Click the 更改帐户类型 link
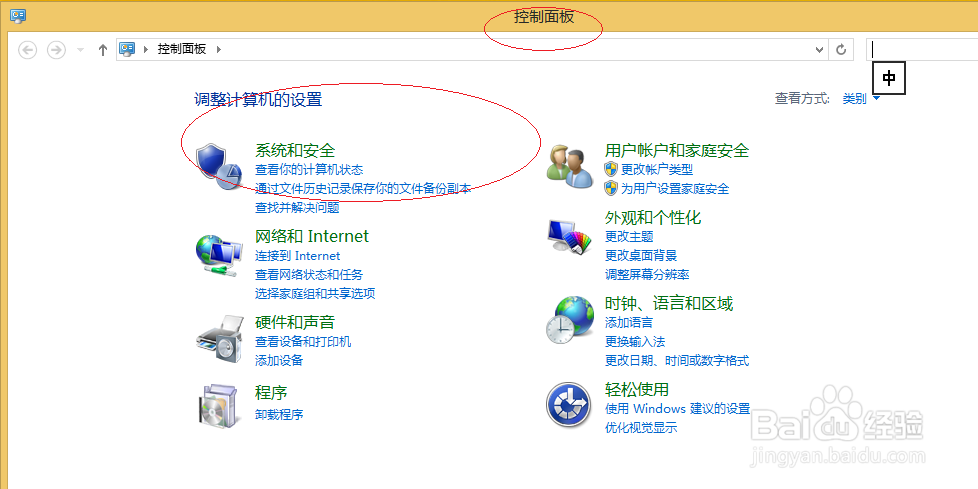The width and height of the screenshot is (978, 489). (x=657, y=170)
